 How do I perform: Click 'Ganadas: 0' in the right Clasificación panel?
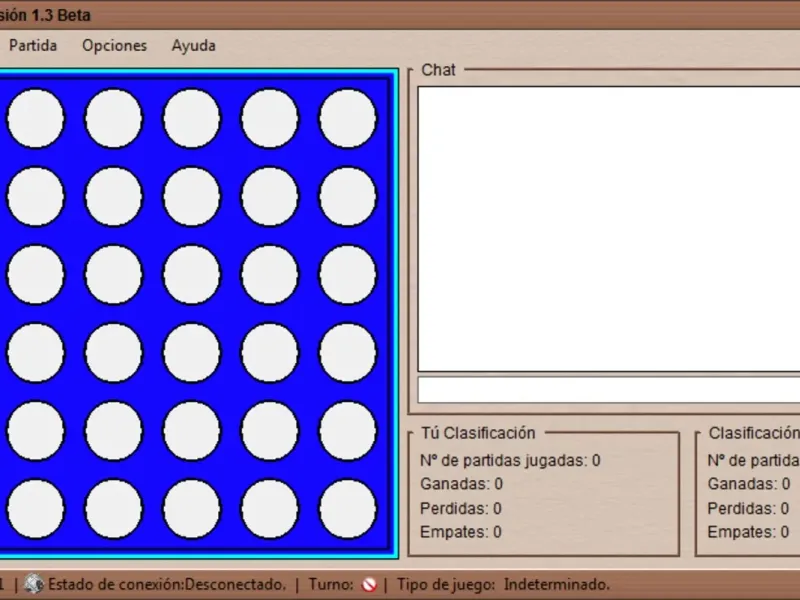click(x=749, y=484)
